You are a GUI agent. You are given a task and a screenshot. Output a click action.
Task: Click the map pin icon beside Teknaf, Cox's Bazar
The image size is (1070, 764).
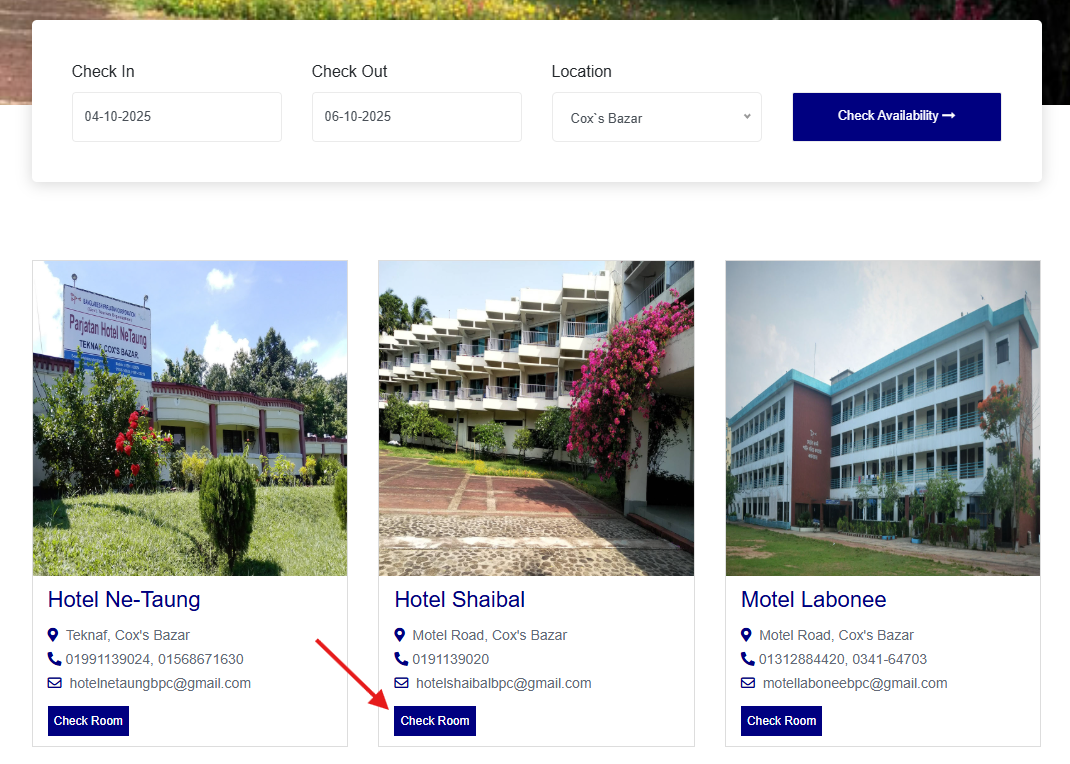click(x=53, y=635)
